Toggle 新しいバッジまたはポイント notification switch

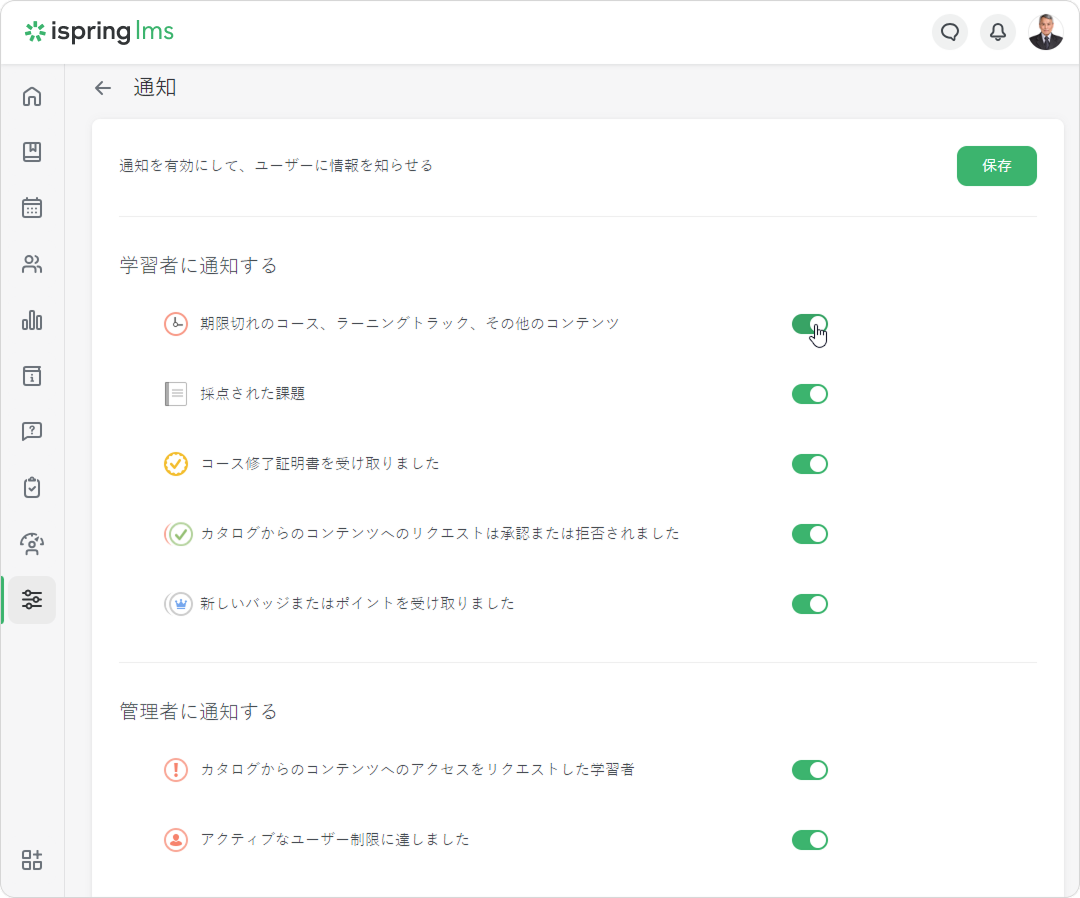click(x=809, y=604)
